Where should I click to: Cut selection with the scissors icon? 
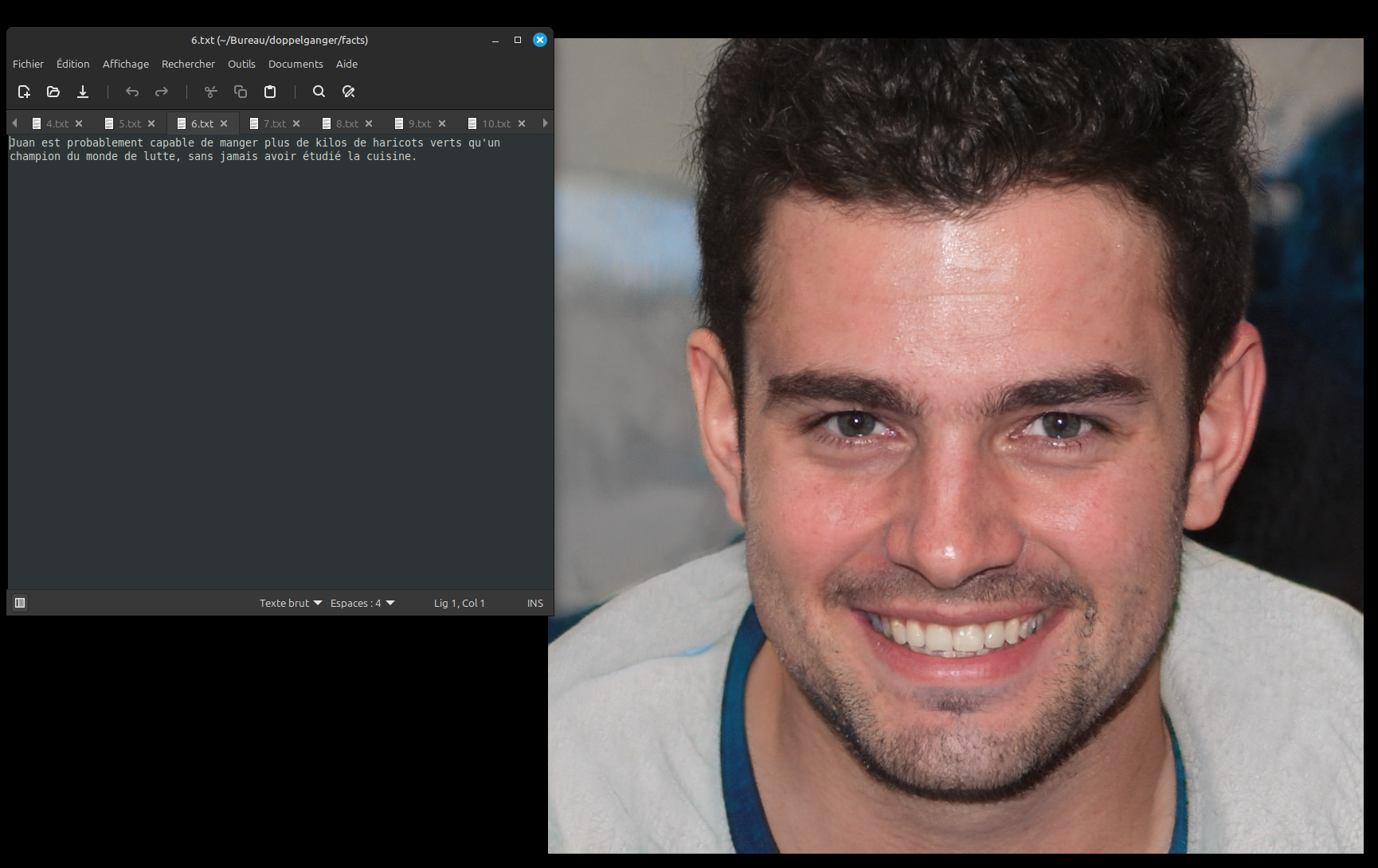[210, 92]
